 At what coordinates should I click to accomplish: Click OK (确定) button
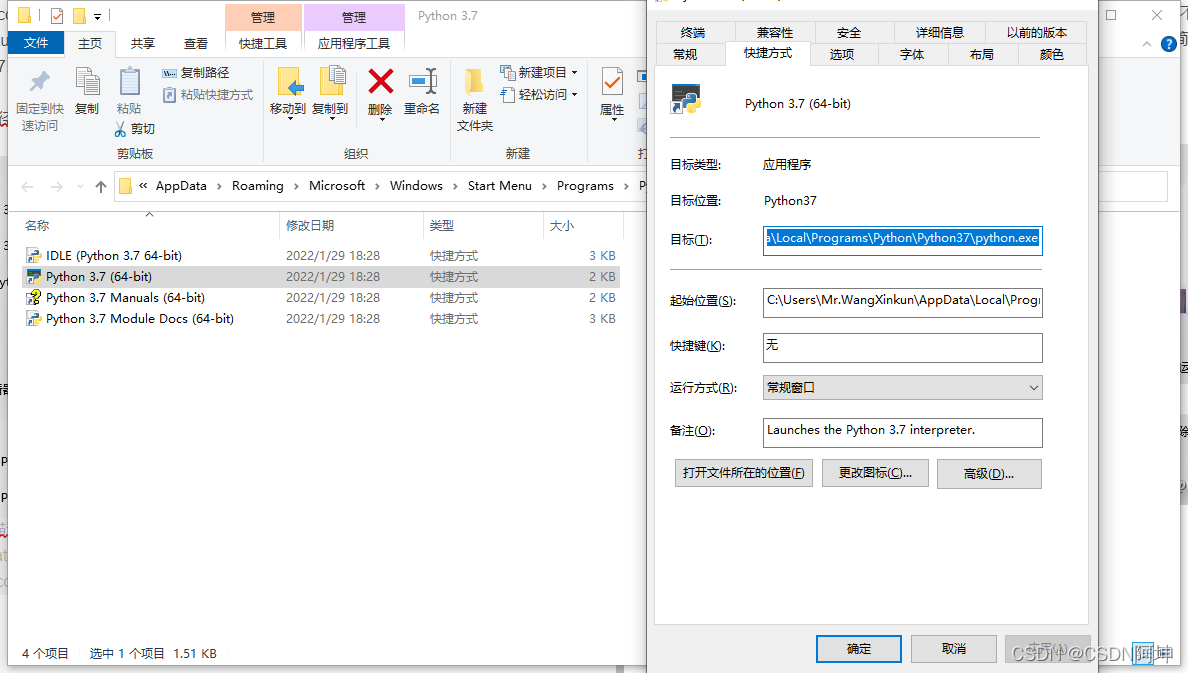pos(858,649)
